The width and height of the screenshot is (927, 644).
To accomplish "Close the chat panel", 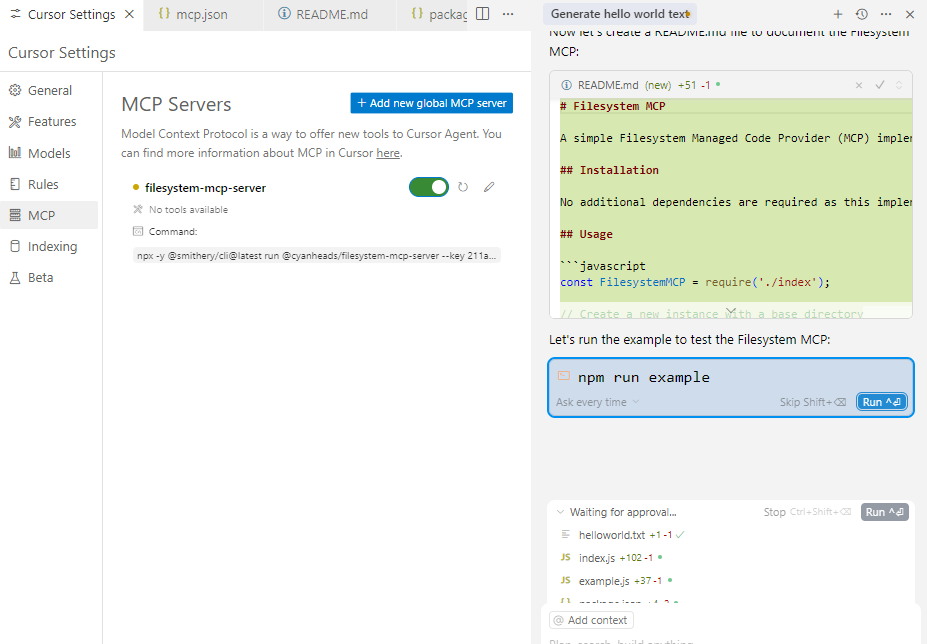I will click(910, 14).
